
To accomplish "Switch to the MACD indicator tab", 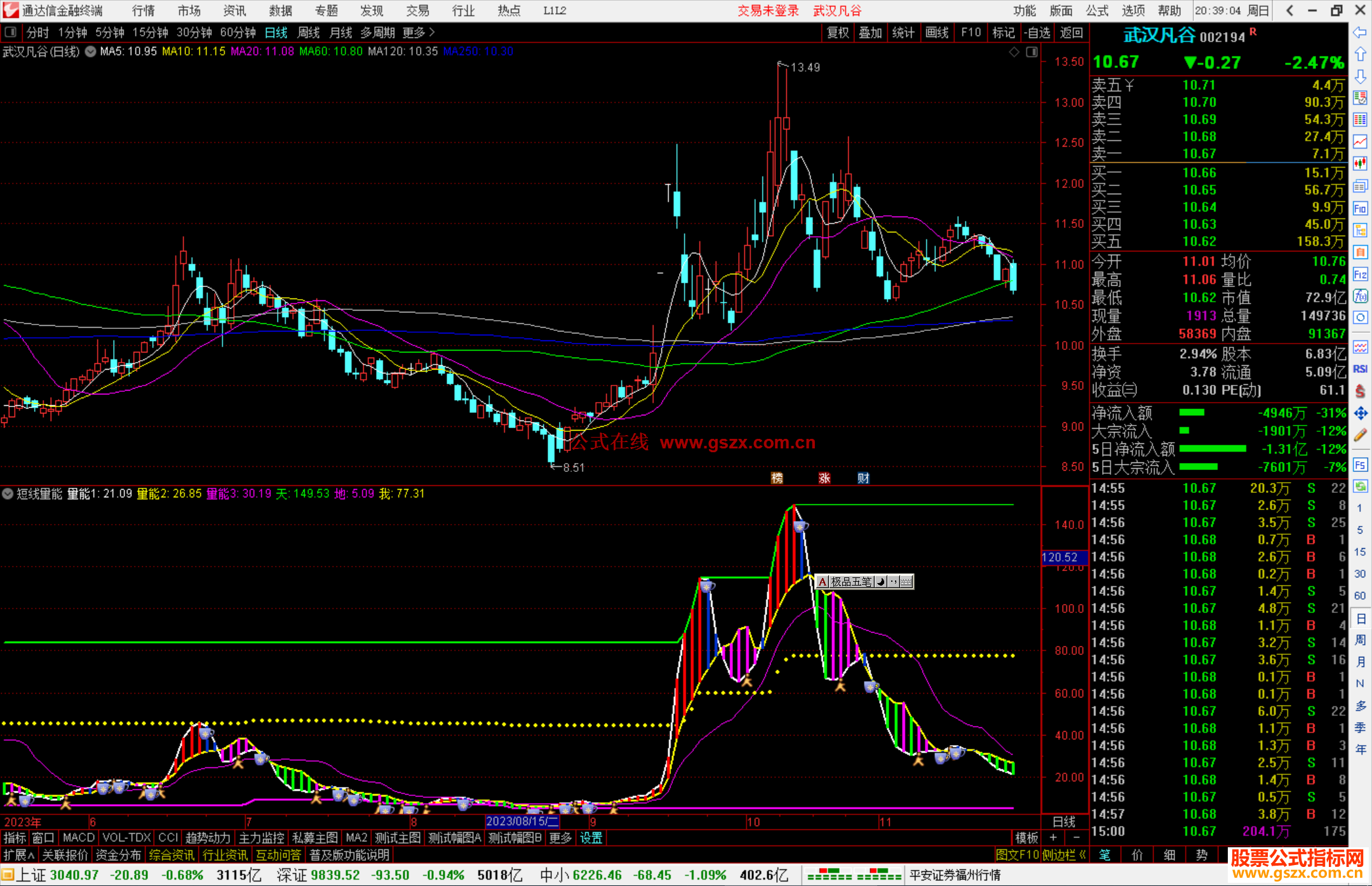I will coord(78,838).
